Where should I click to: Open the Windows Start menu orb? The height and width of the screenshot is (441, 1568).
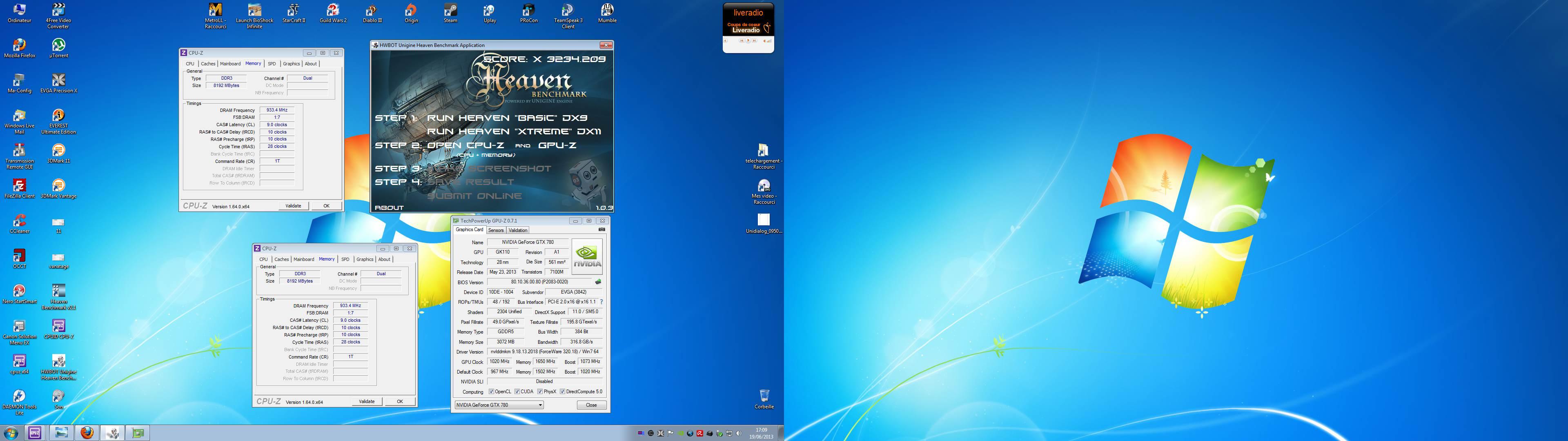coord(10,433)
